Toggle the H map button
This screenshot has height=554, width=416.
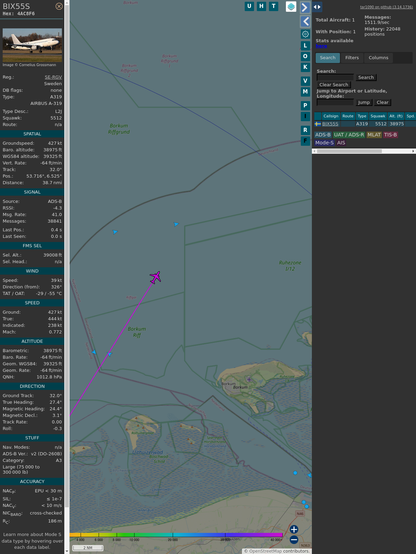pyautogui.click(x=261, y=6)
